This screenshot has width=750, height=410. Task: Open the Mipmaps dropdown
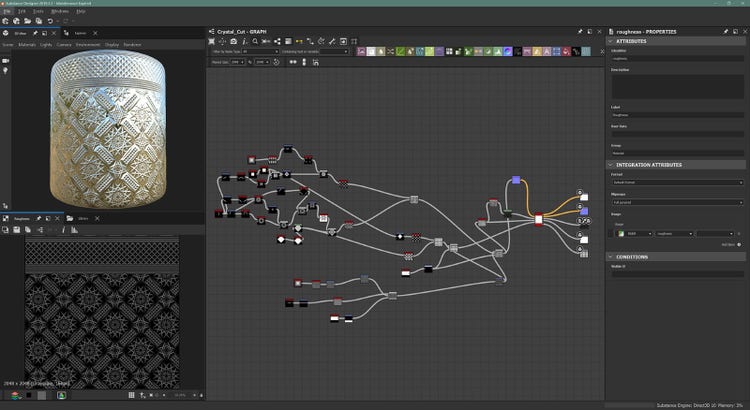click(x=677, y=202)
